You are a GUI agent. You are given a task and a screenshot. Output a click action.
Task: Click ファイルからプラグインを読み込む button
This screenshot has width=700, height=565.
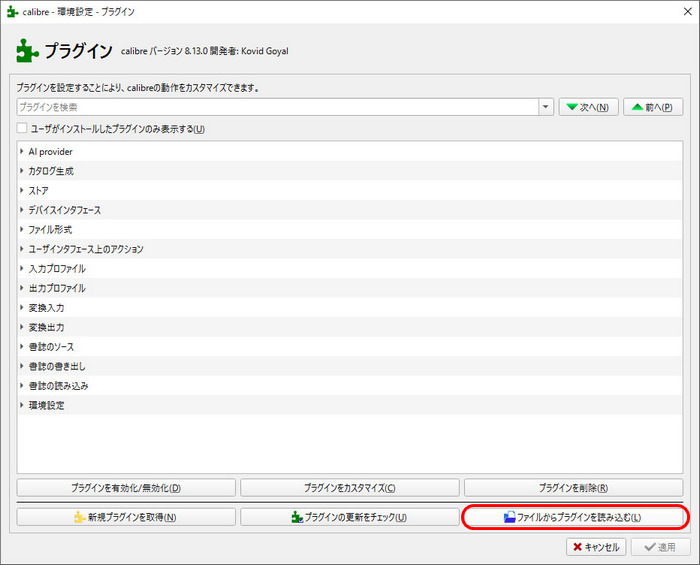[574, 517]
